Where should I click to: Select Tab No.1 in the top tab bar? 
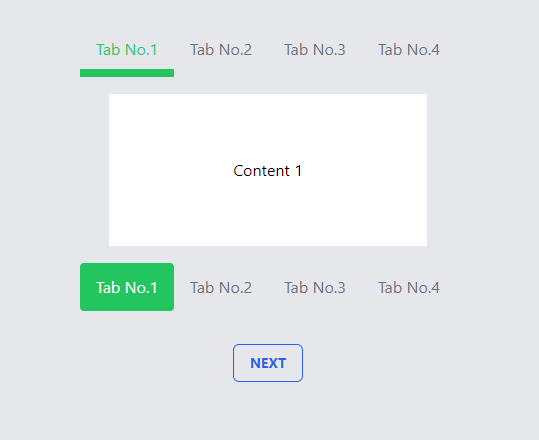coord(127,50)
